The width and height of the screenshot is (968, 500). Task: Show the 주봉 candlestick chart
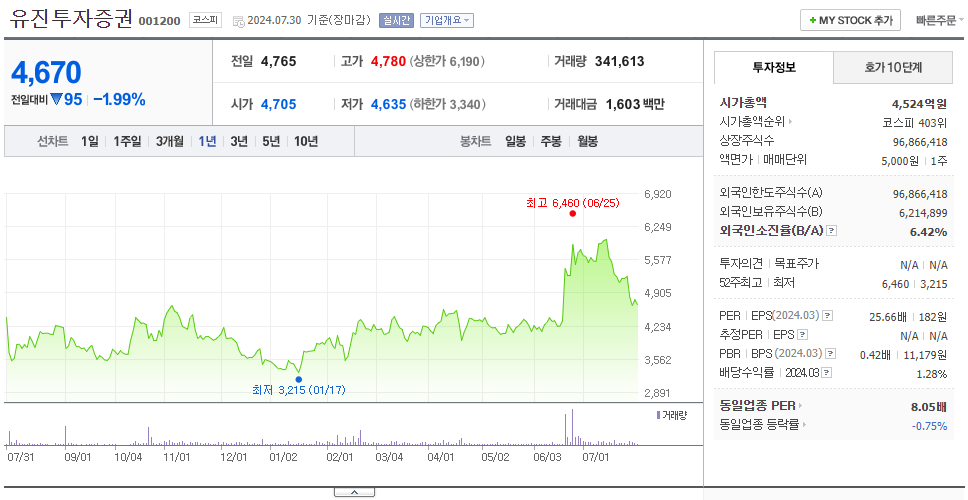pyautogui.click(x=551, y=141)
